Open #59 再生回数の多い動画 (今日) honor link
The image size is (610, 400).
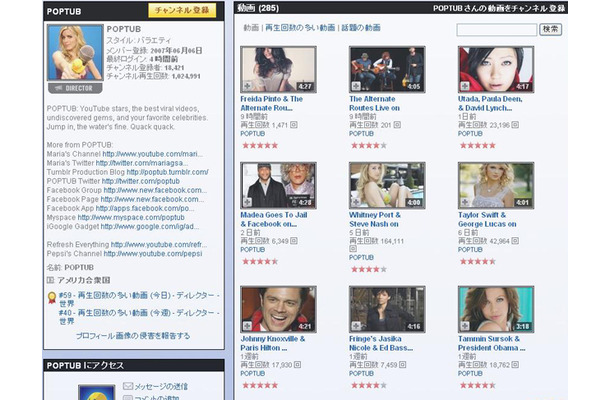click(139, 299)
